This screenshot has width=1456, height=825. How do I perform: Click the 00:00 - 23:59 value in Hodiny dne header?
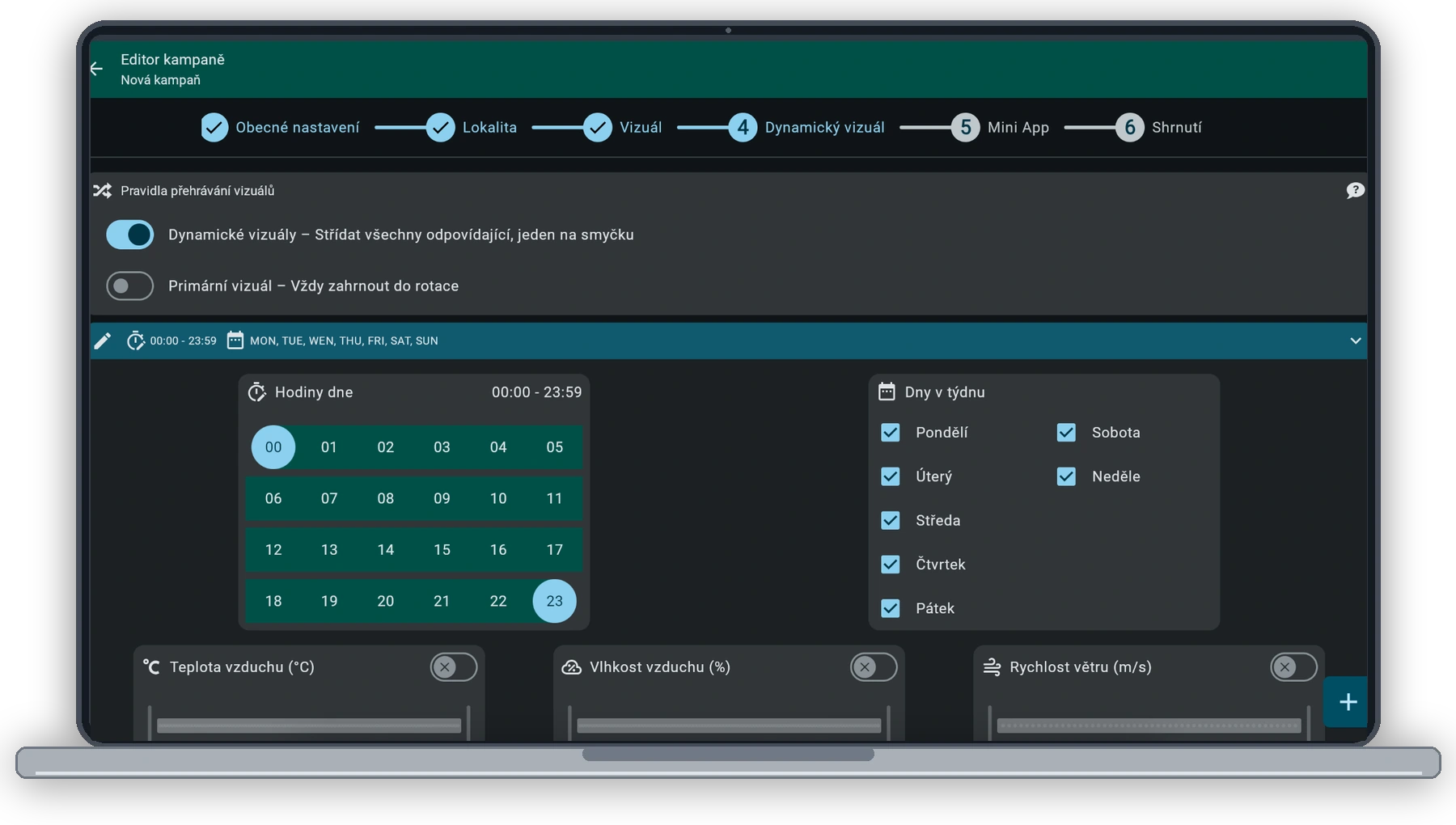(536, 392)
